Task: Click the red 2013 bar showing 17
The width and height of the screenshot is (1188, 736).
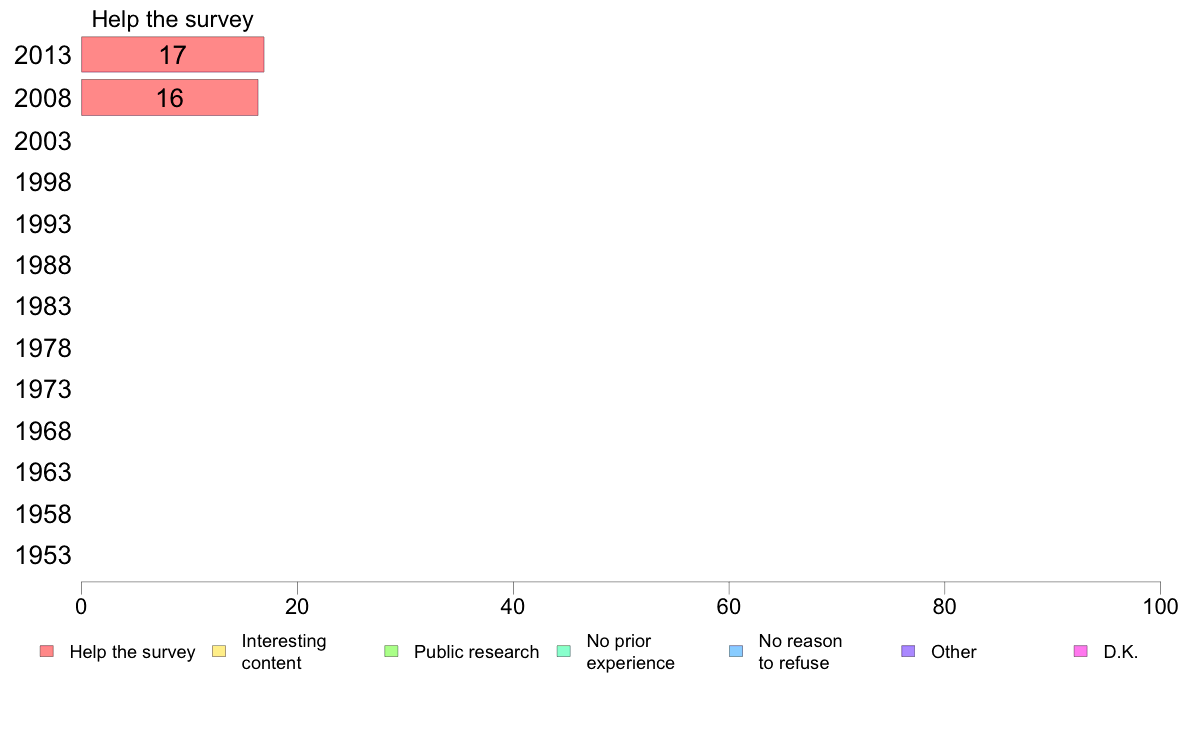Action: (173, 55)
